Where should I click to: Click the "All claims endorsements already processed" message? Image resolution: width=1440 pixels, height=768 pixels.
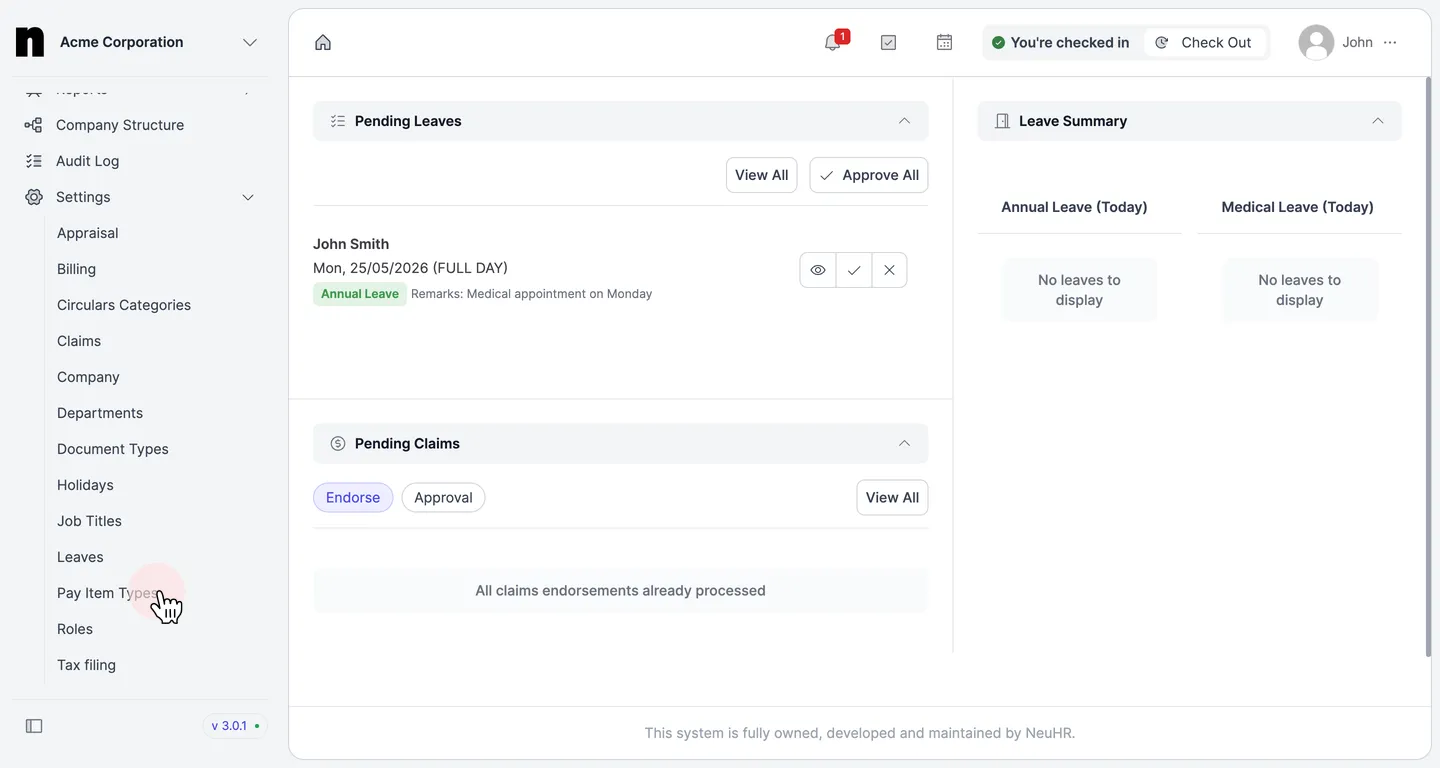(620, 591)
